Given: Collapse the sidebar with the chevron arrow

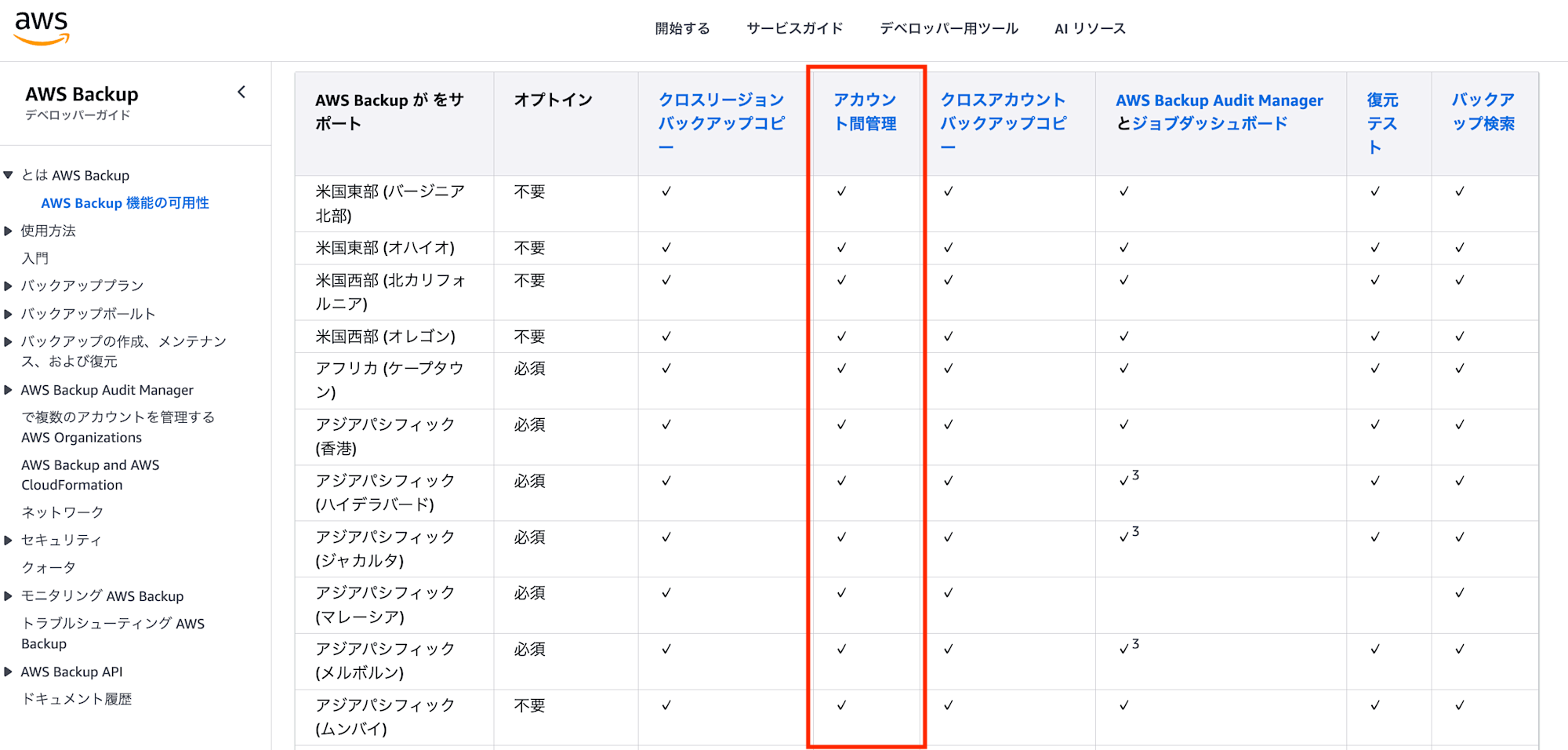Looking at the screenshot, I should tap(241, 92).
